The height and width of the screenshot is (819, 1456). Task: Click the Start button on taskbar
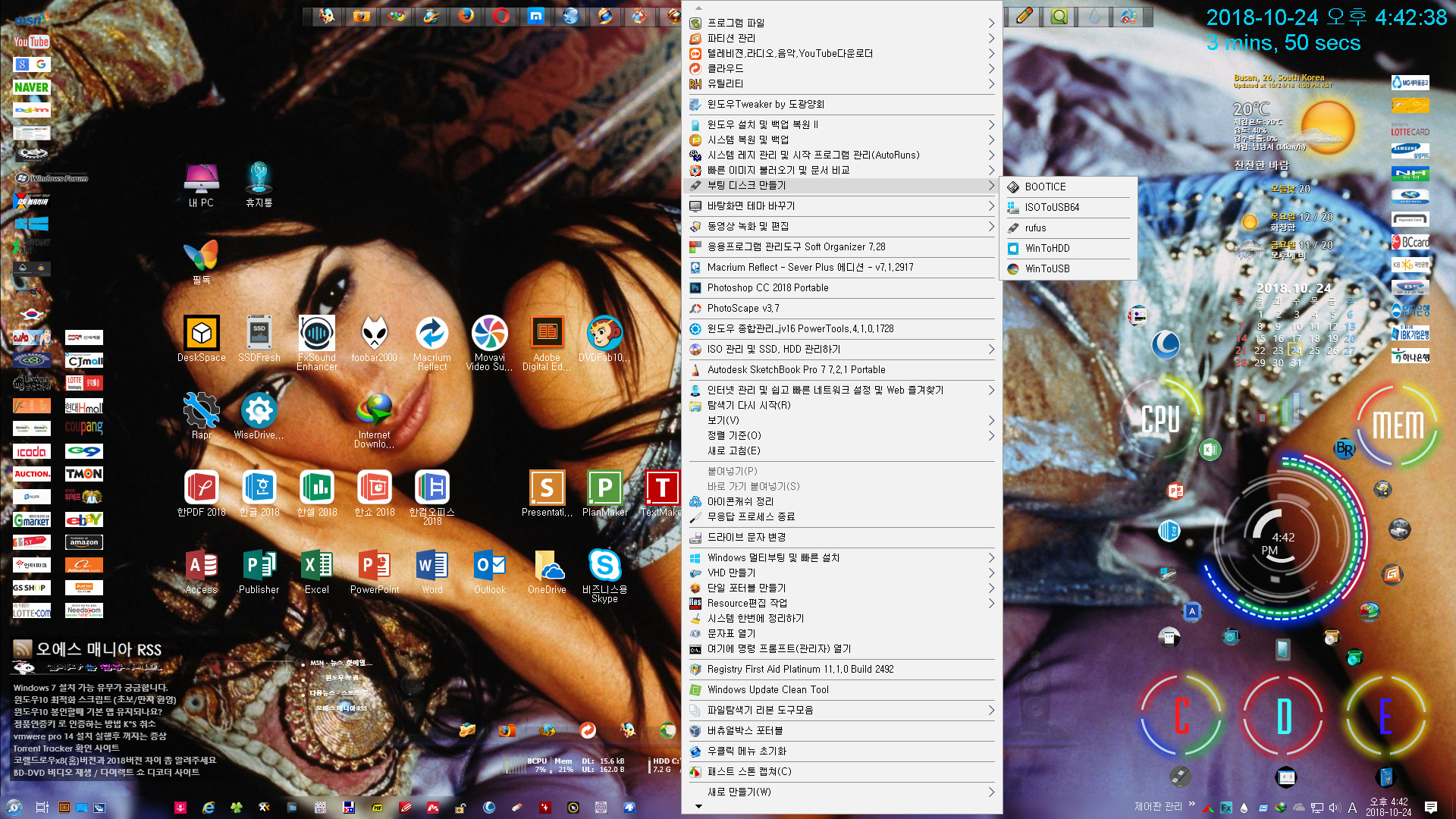pyautogui.click(x=13, y=807)
